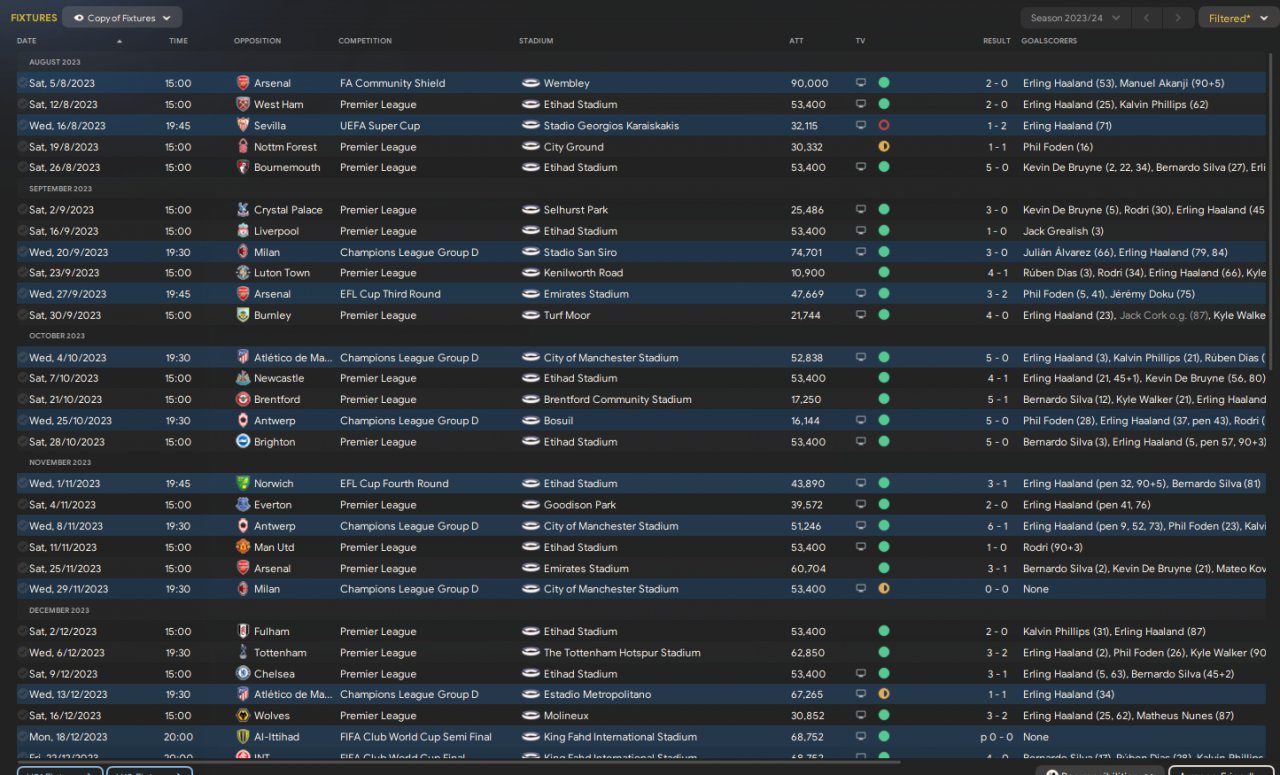Click the TV icon in the Sevilla row
Image resolution: width=1280 pixels, height=775 pixels.
tap(861, 125)
